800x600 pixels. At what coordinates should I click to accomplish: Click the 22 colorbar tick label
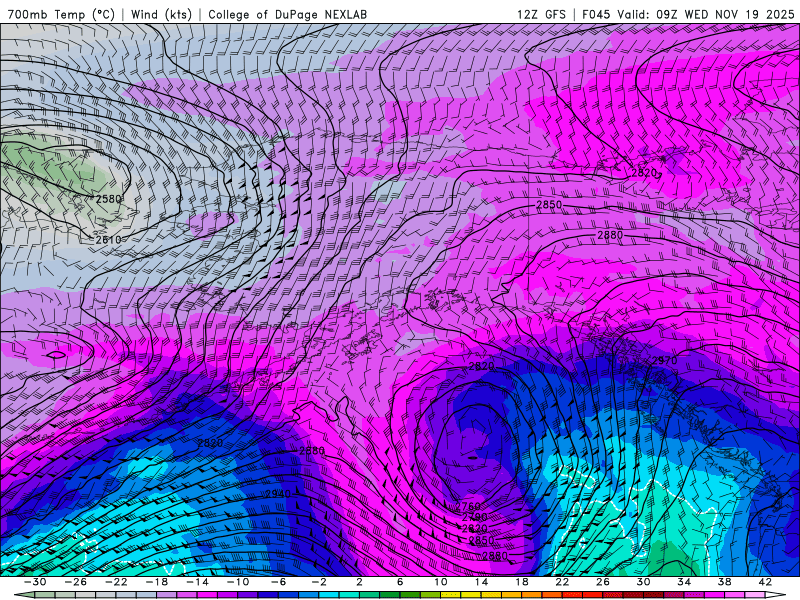[x=562, y=582]
